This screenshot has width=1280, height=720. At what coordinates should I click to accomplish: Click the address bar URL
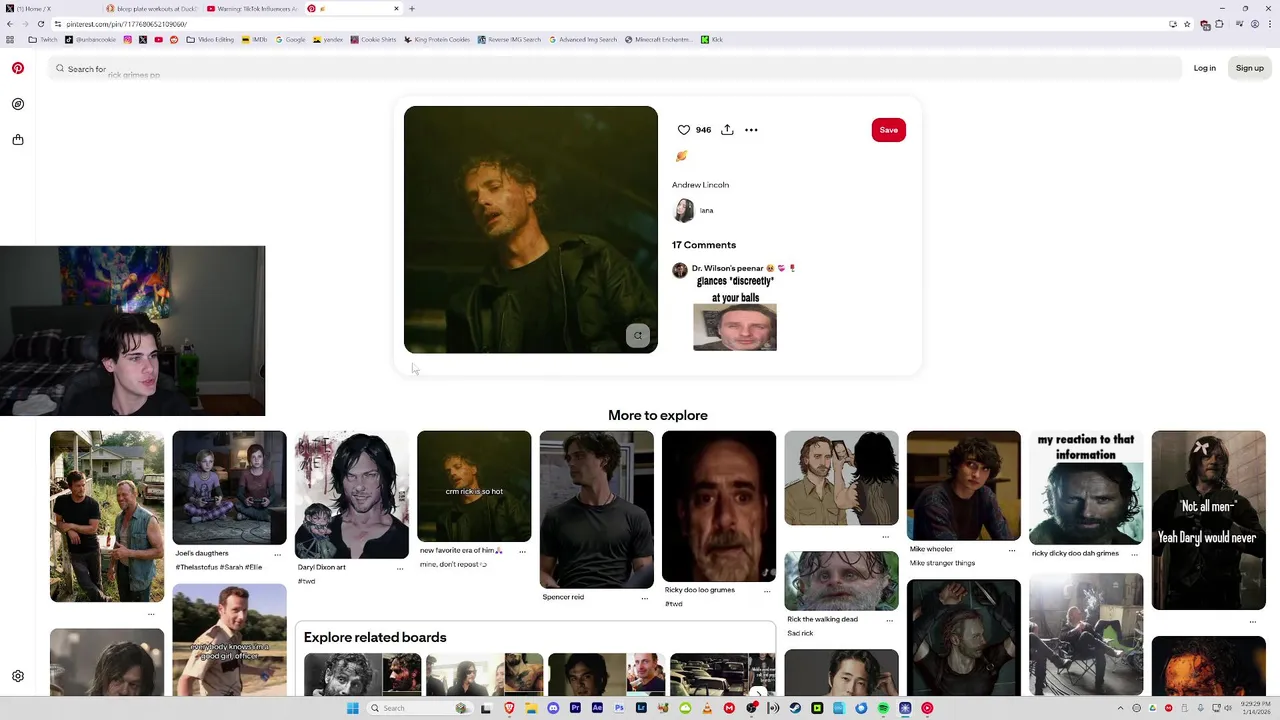(x=127, y=24)
